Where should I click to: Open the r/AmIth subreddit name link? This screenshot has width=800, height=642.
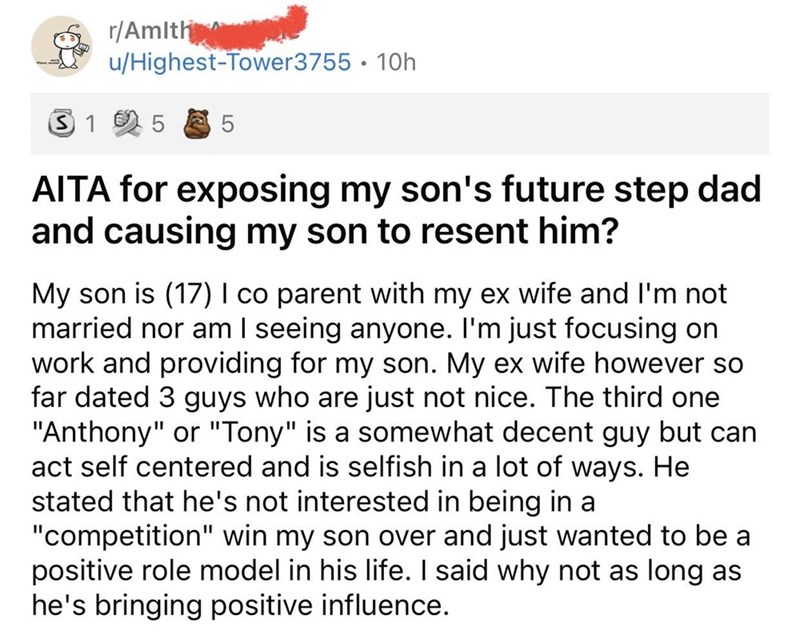tap(148, 28)
